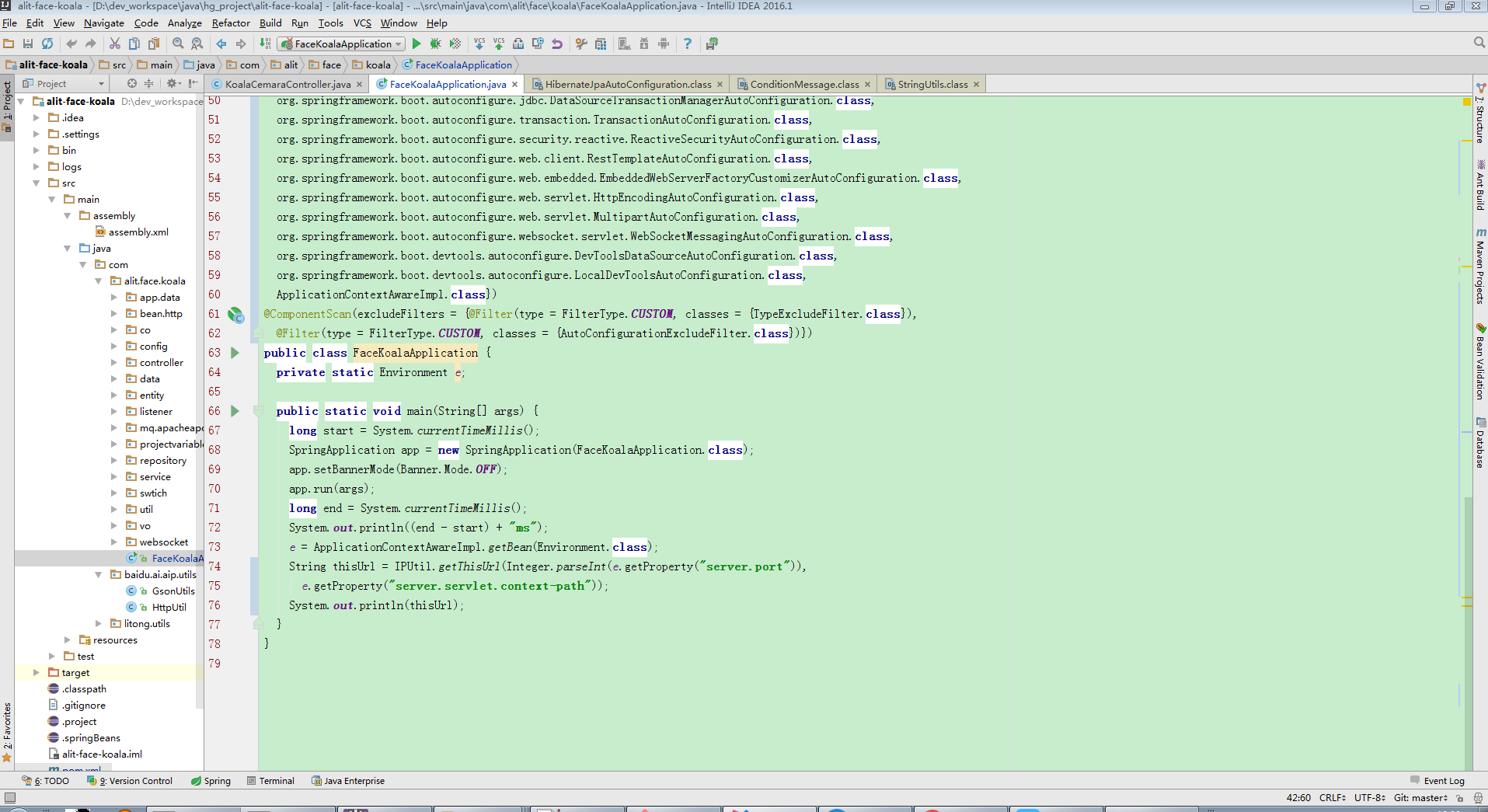Click the Synchronize refresh toolbar icon
The width and height of the screenshot is (1488, 812).
click(47, 44)
